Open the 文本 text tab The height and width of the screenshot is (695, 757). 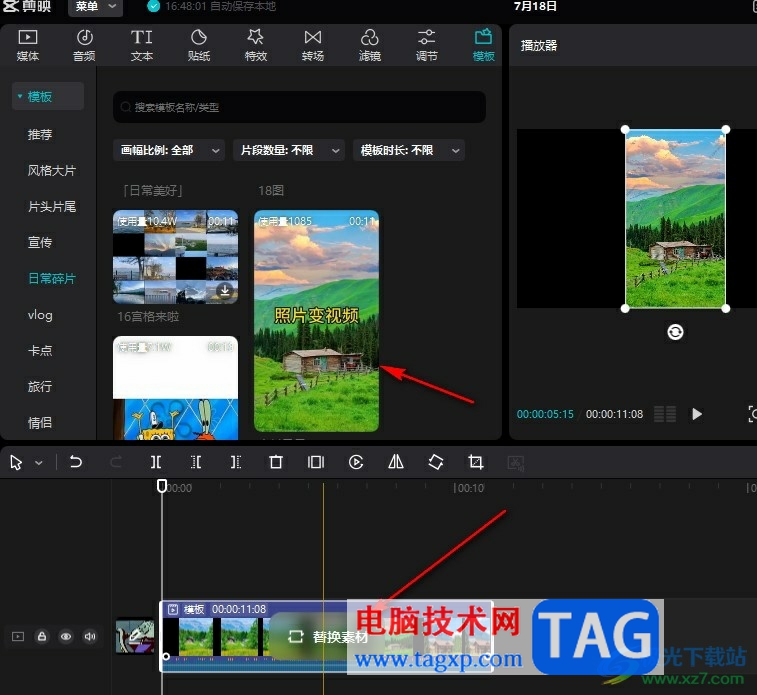point(141,45)
